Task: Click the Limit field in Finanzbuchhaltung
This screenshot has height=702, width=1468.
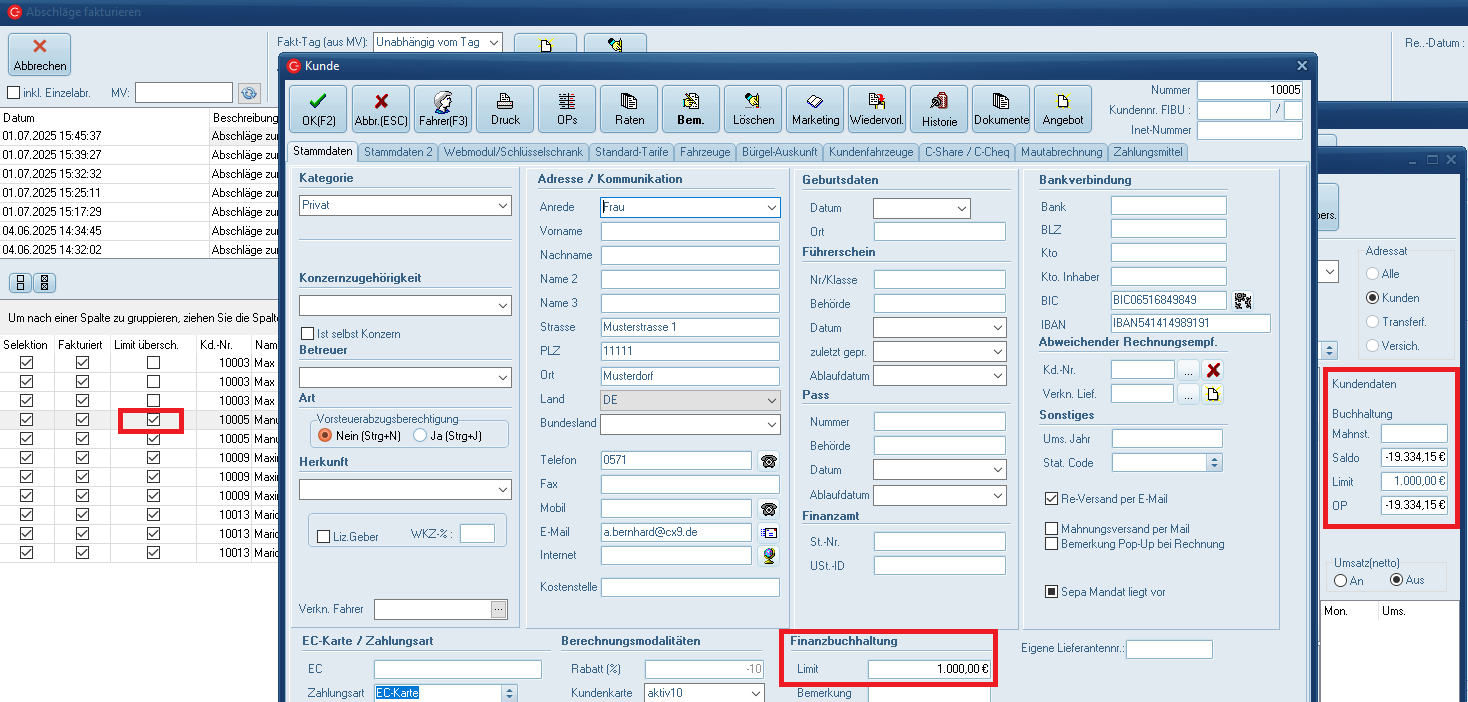Action: pos(929,670)
